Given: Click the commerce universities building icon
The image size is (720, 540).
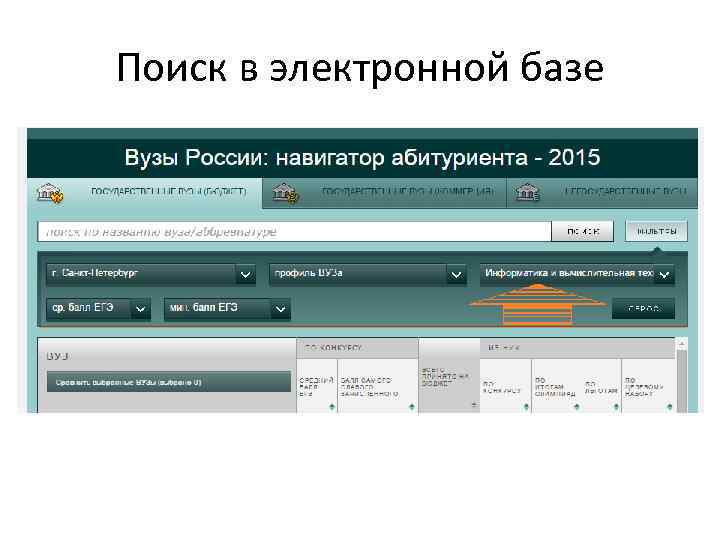Looking at the screenshot, I should click(285, 193).
